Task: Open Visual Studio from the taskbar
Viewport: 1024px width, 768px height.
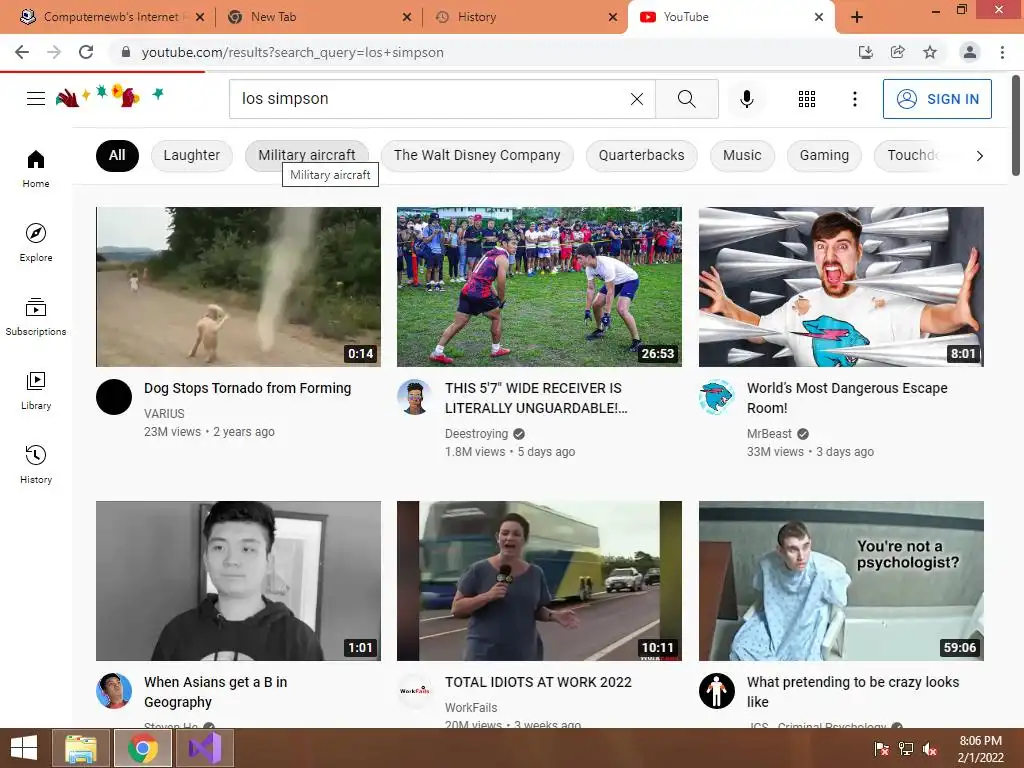Action: [x=205, y=748]
